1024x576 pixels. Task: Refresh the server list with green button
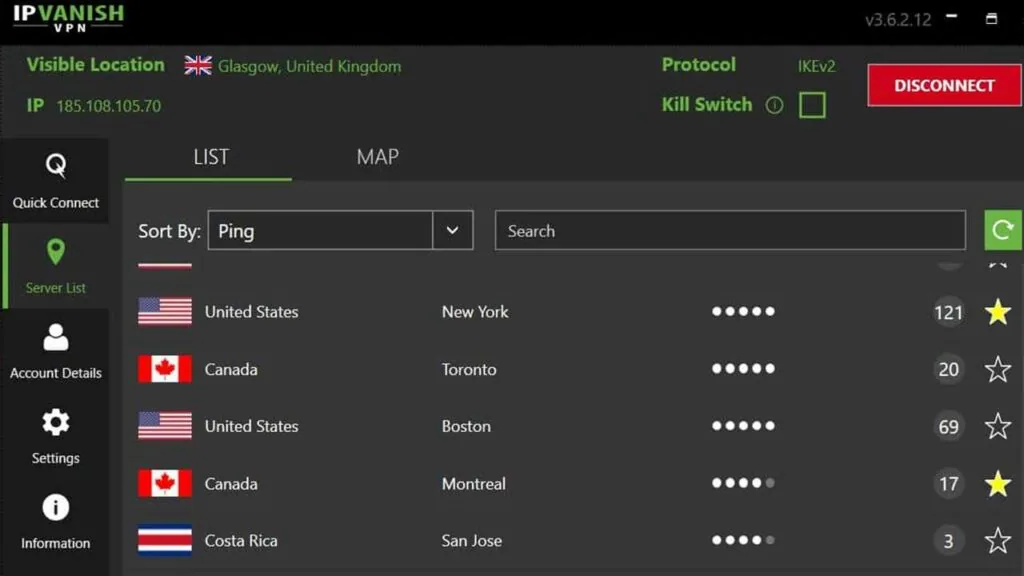[1003, 230]
